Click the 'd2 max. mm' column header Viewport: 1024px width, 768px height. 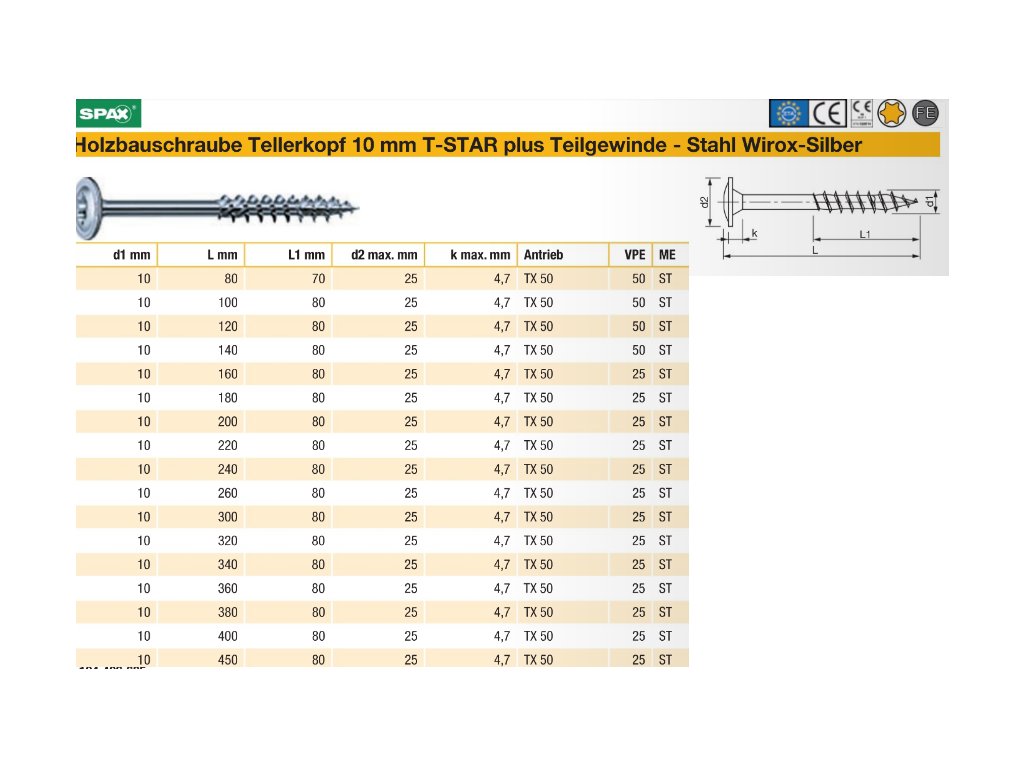(384, 255)
